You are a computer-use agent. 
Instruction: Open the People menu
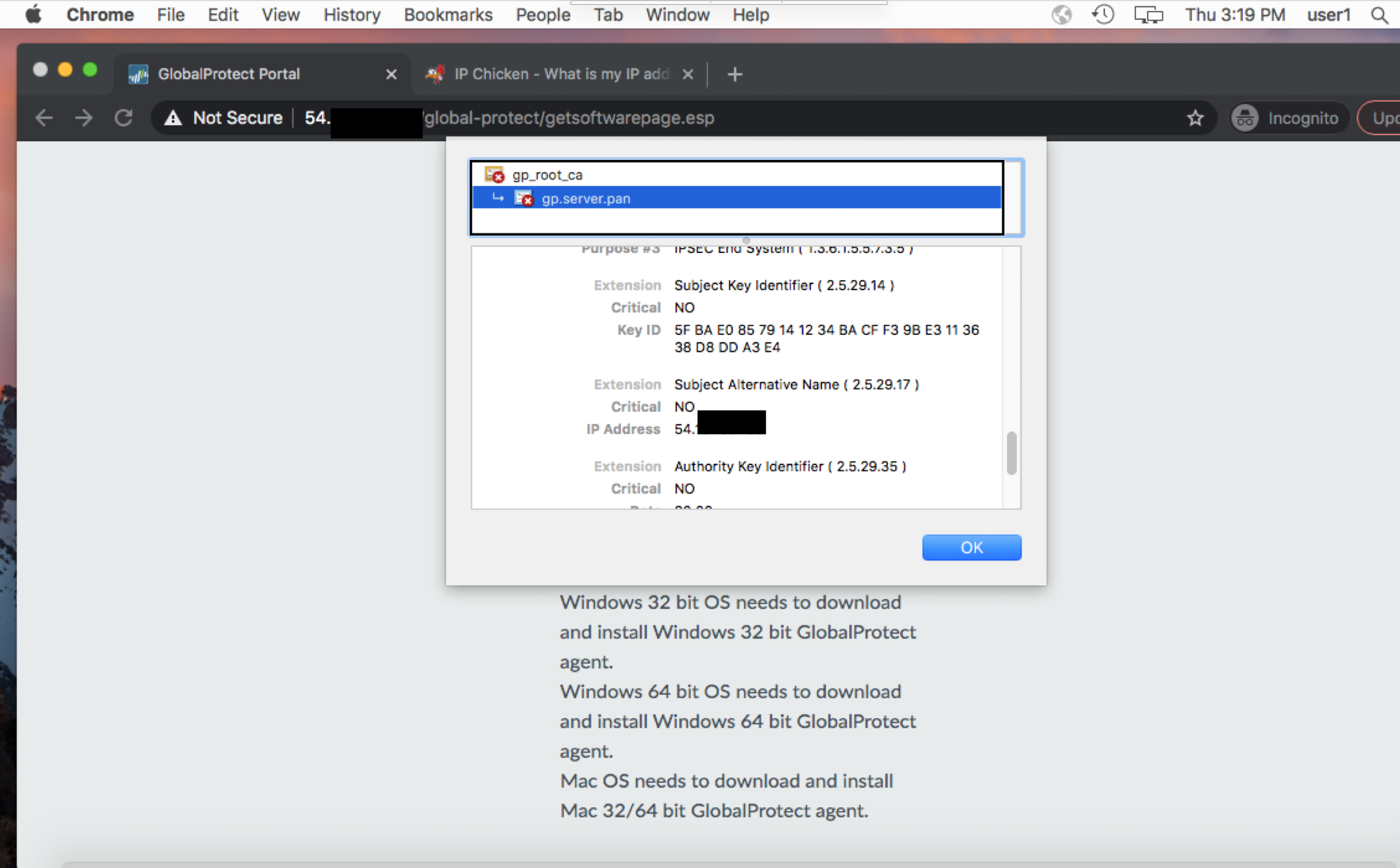pos(542,14)
